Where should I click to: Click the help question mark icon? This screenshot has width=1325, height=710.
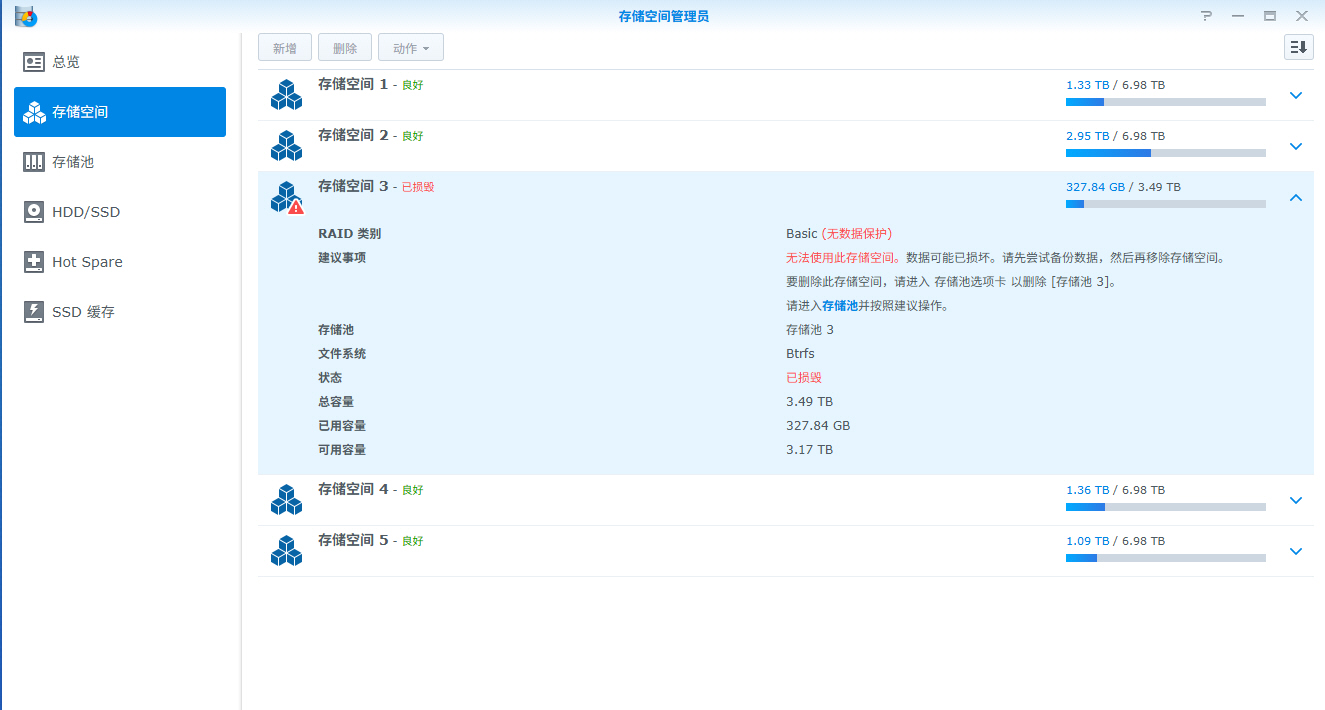pos(1206,16)
